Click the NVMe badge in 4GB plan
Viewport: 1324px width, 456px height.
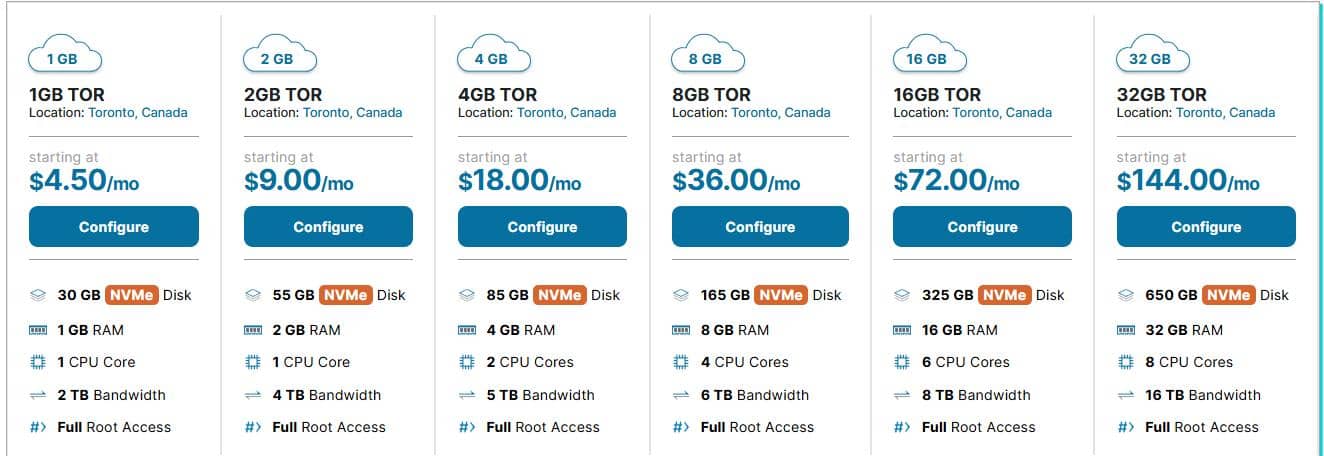(x=560, y=295)
